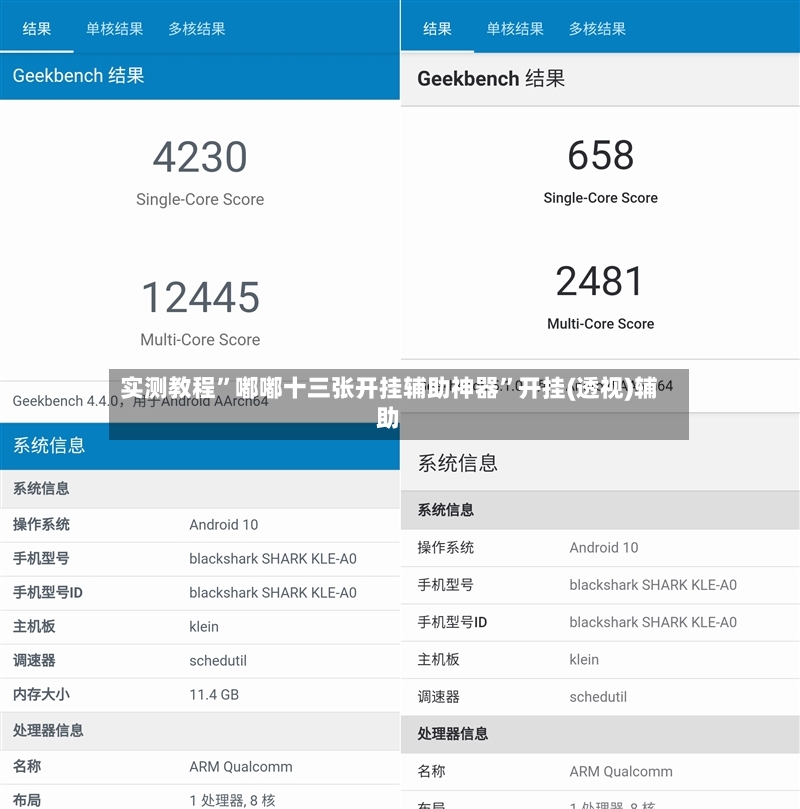
Task: Click 'ARM Qualcomm' value in left panel
Action: pyautogui.click(x=241, y=767)
